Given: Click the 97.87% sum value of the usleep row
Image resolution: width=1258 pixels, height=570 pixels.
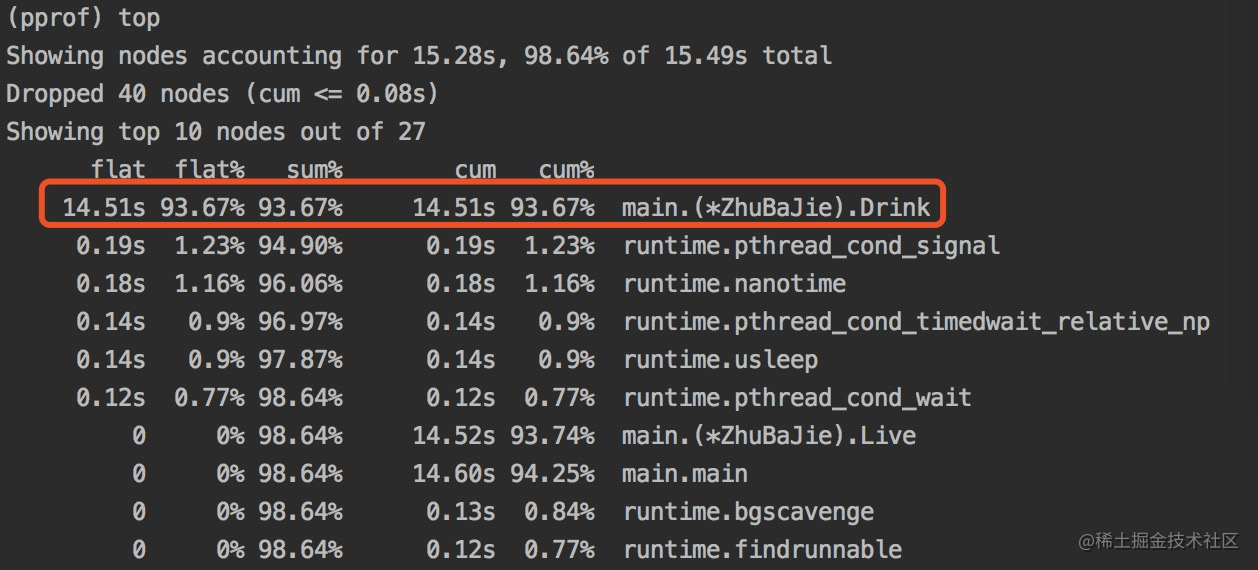Looking at the screenshot, I should pos(300,360).
